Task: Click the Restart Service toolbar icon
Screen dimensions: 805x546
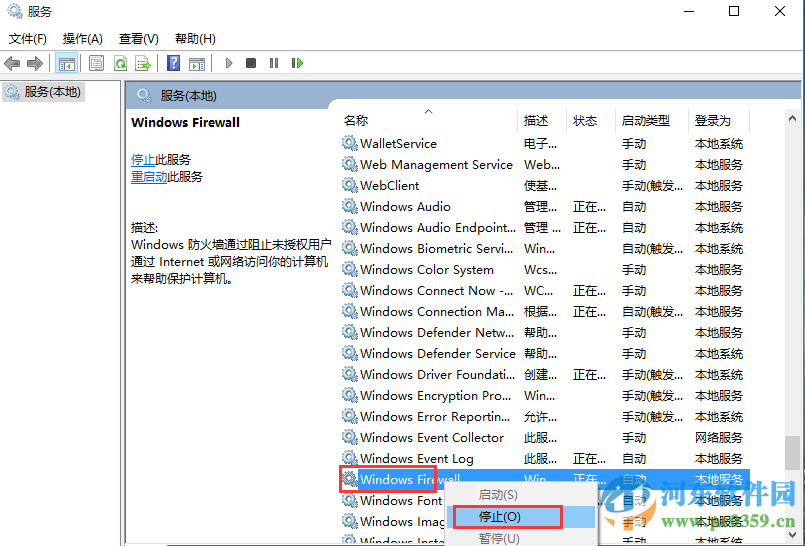Action: point(297,63)
